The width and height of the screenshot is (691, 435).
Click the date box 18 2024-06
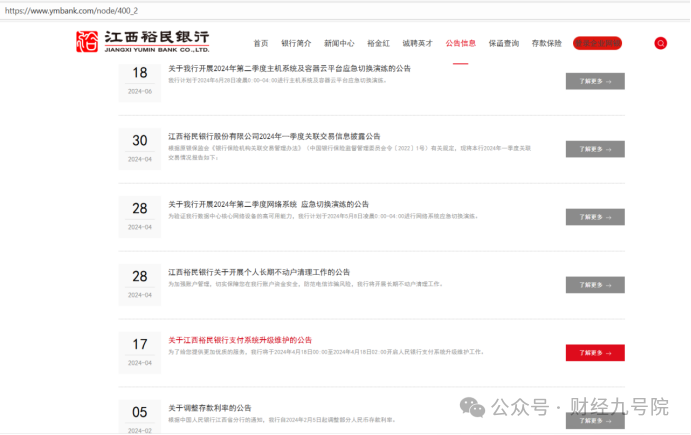(140, 82)
